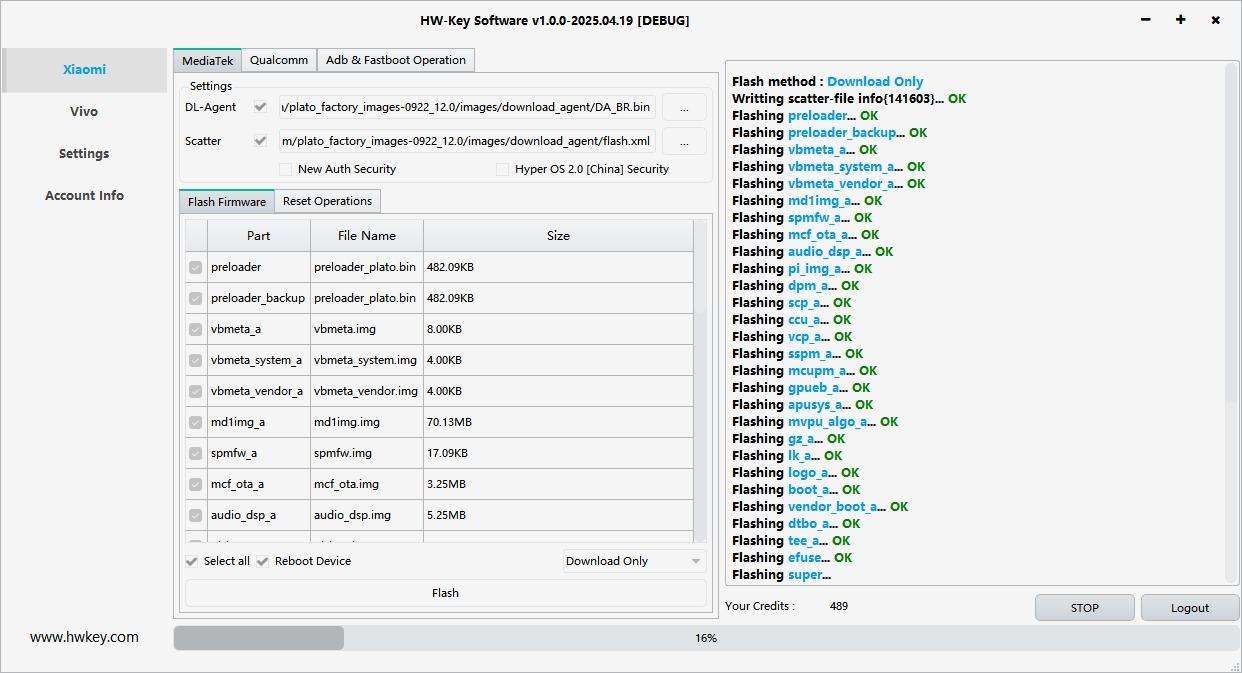Browse for Scatter file with ... button

click(684, 141)
